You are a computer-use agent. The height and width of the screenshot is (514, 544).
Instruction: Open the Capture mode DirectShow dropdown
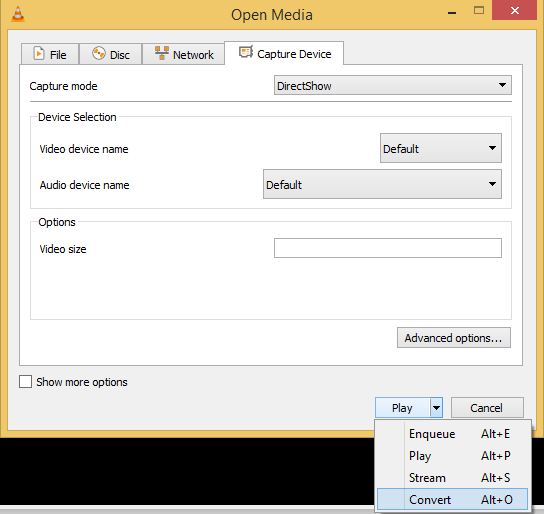click(x=392, y=85)
